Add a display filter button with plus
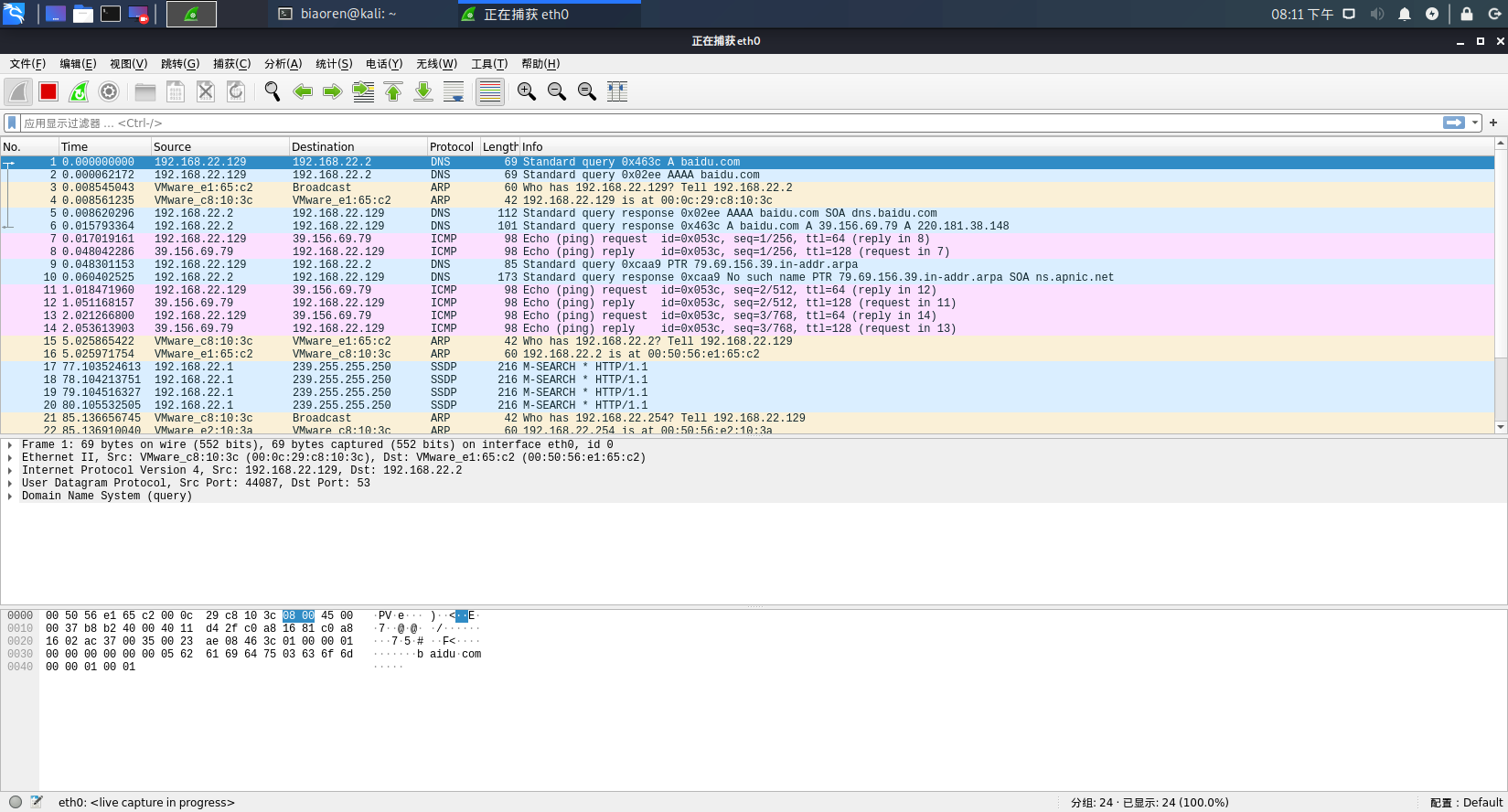 pos(1493,123)
